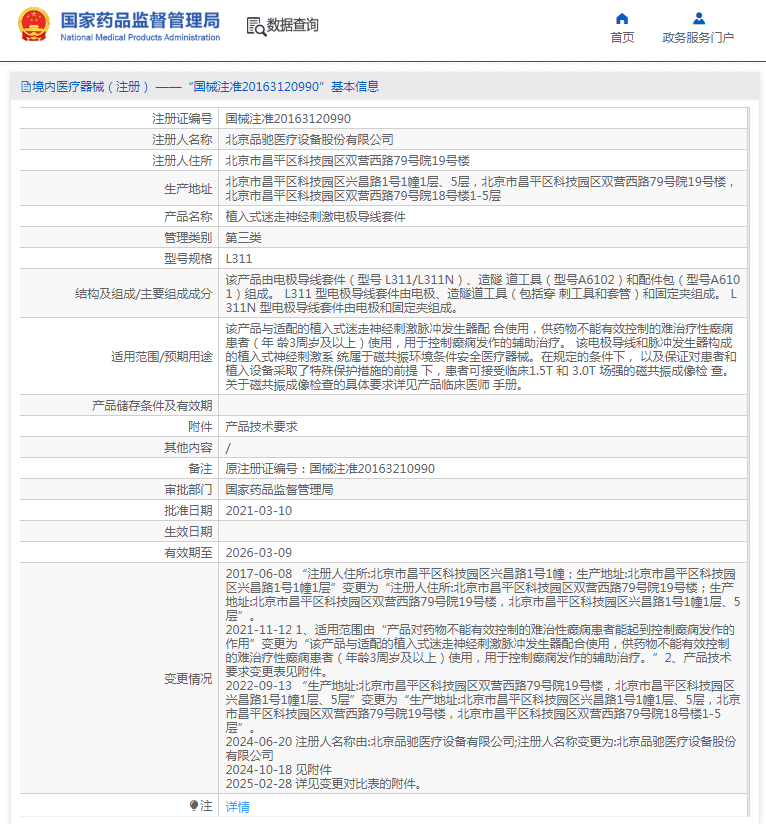This screenshot has height=824, width=766.
Task: Click the 变更情况 row label
Action: tap(188, 678)
